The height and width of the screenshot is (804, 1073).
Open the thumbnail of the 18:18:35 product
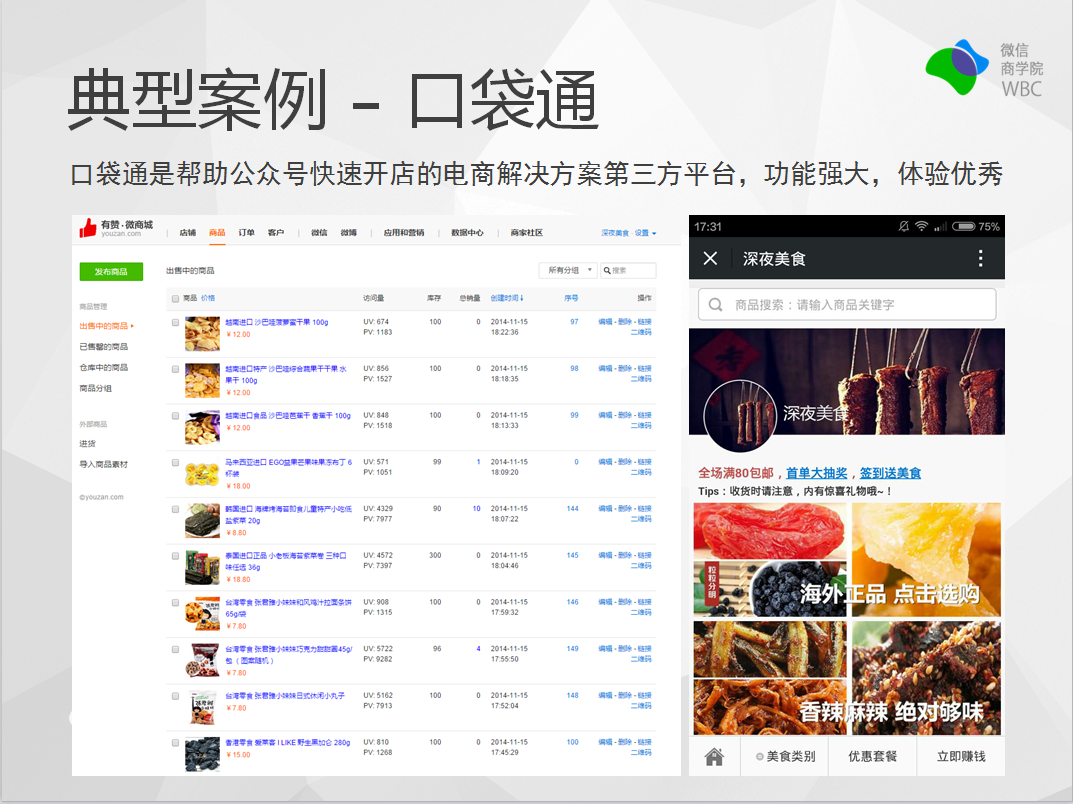coord(202,380)
